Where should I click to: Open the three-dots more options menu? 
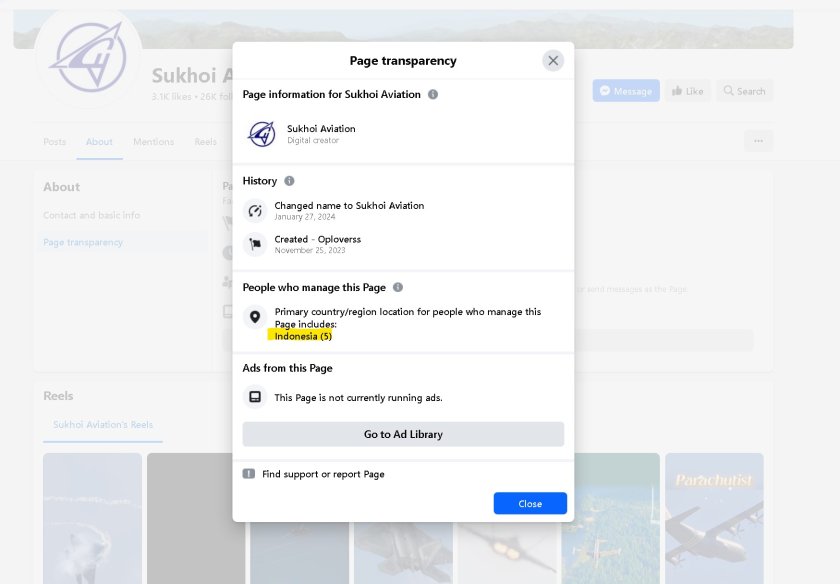coord(758,141)
